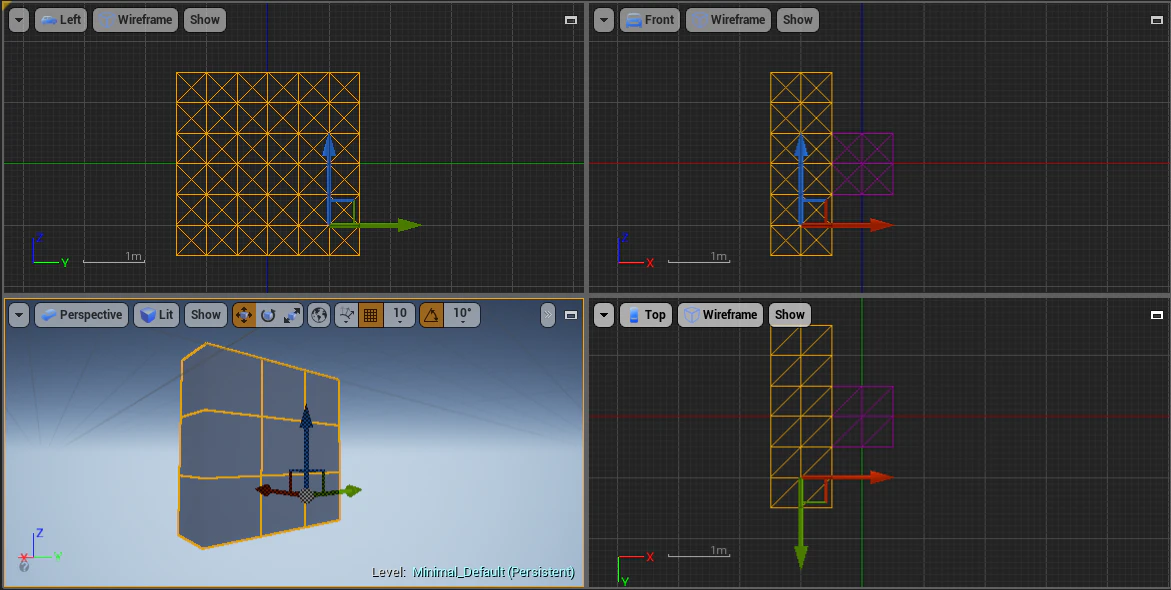Click the Left view type button
The image size is (1171, 590).
pos(61,19)
